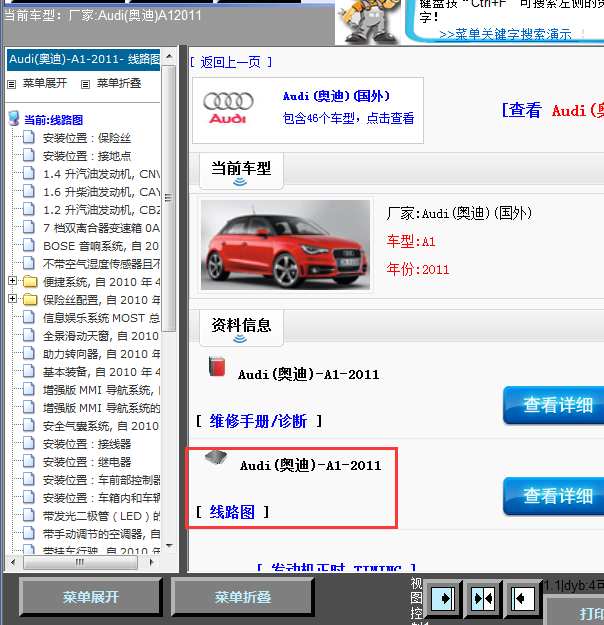Expand the 便捷系统 tree folder
Image resolution: width=604 pixels, height=625 pixels.
(12, 281)
